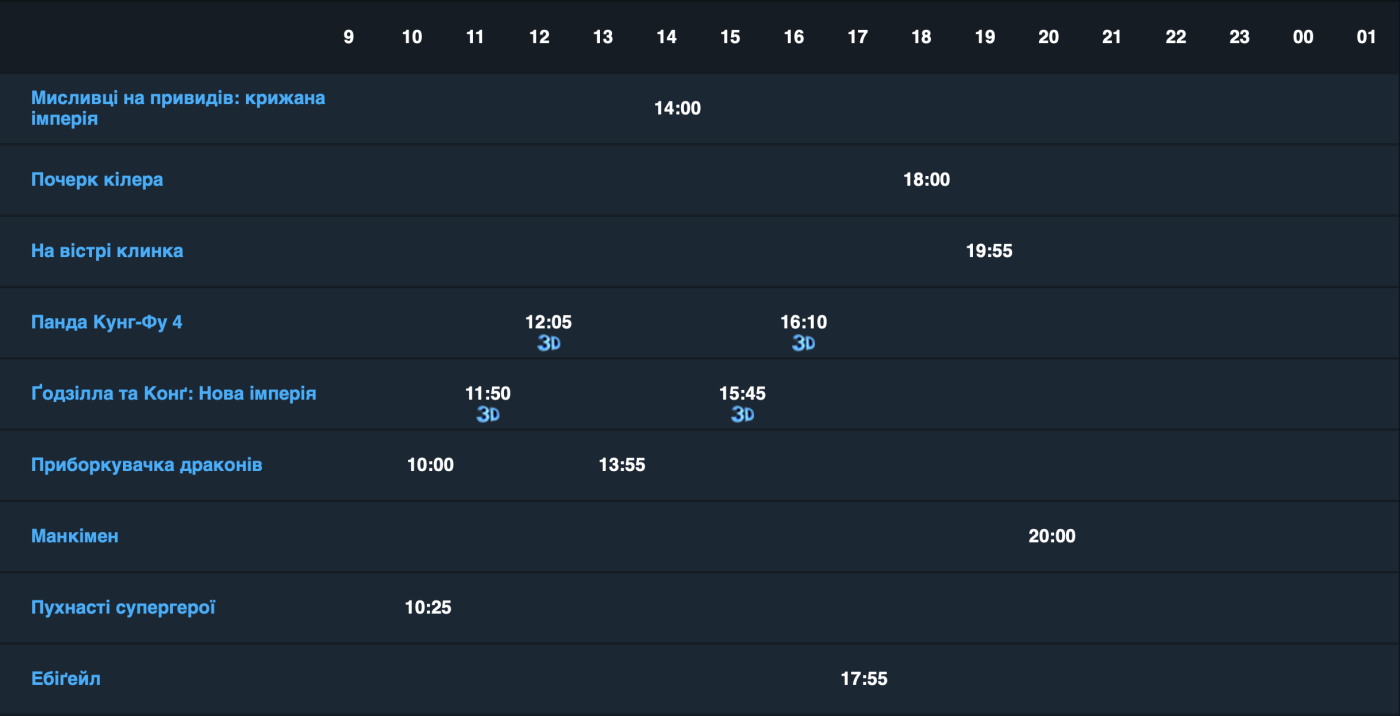
Task: Click 3D icon under 11:50 Ґодзілла showtime
Action: point(488,414)
